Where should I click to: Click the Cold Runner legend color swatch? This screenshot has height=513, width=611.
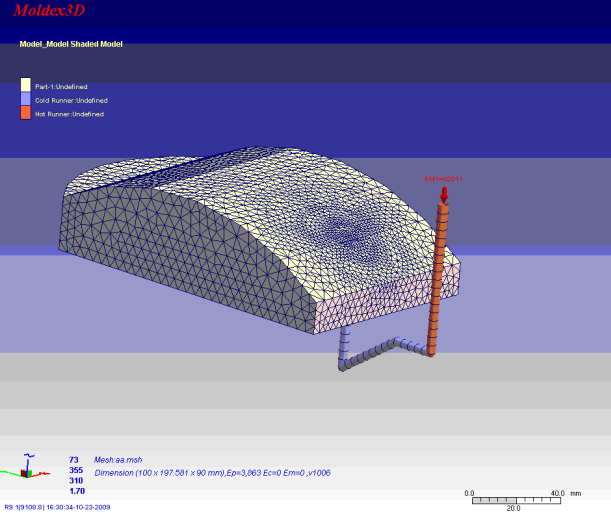coord(27,100)
